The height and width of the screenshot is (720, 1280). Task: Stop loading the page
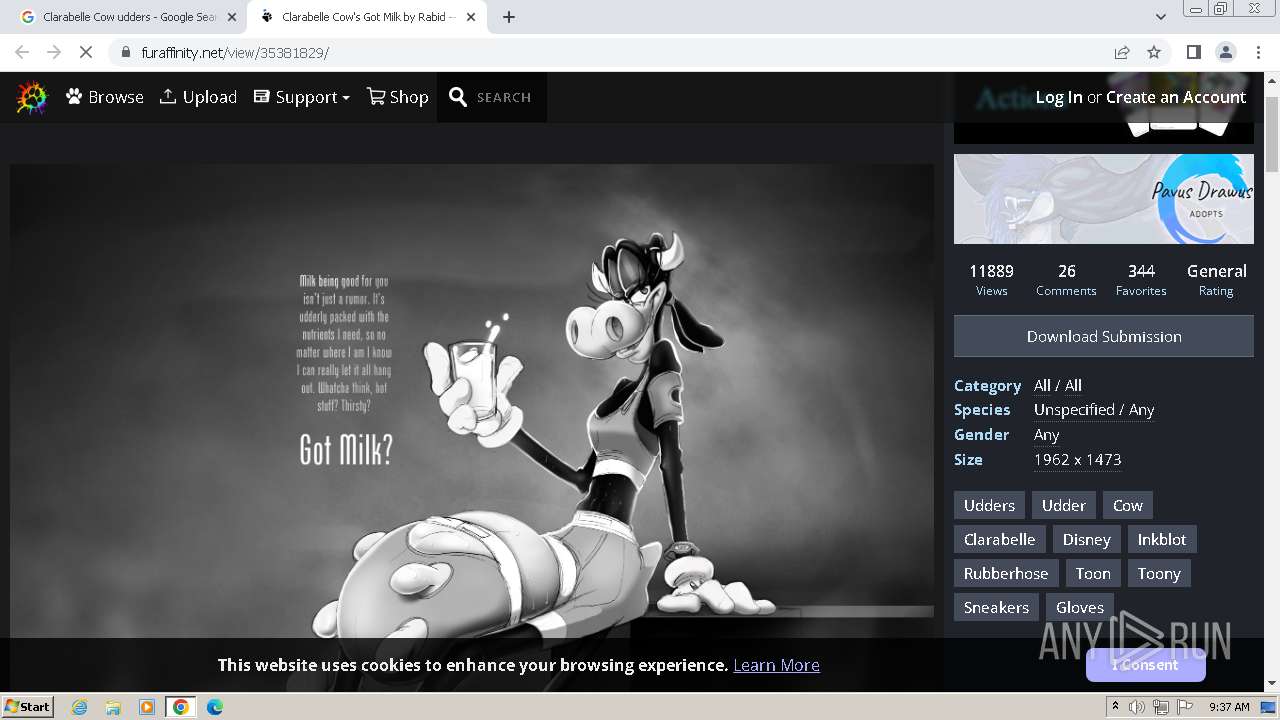click(x=86, y=52)
